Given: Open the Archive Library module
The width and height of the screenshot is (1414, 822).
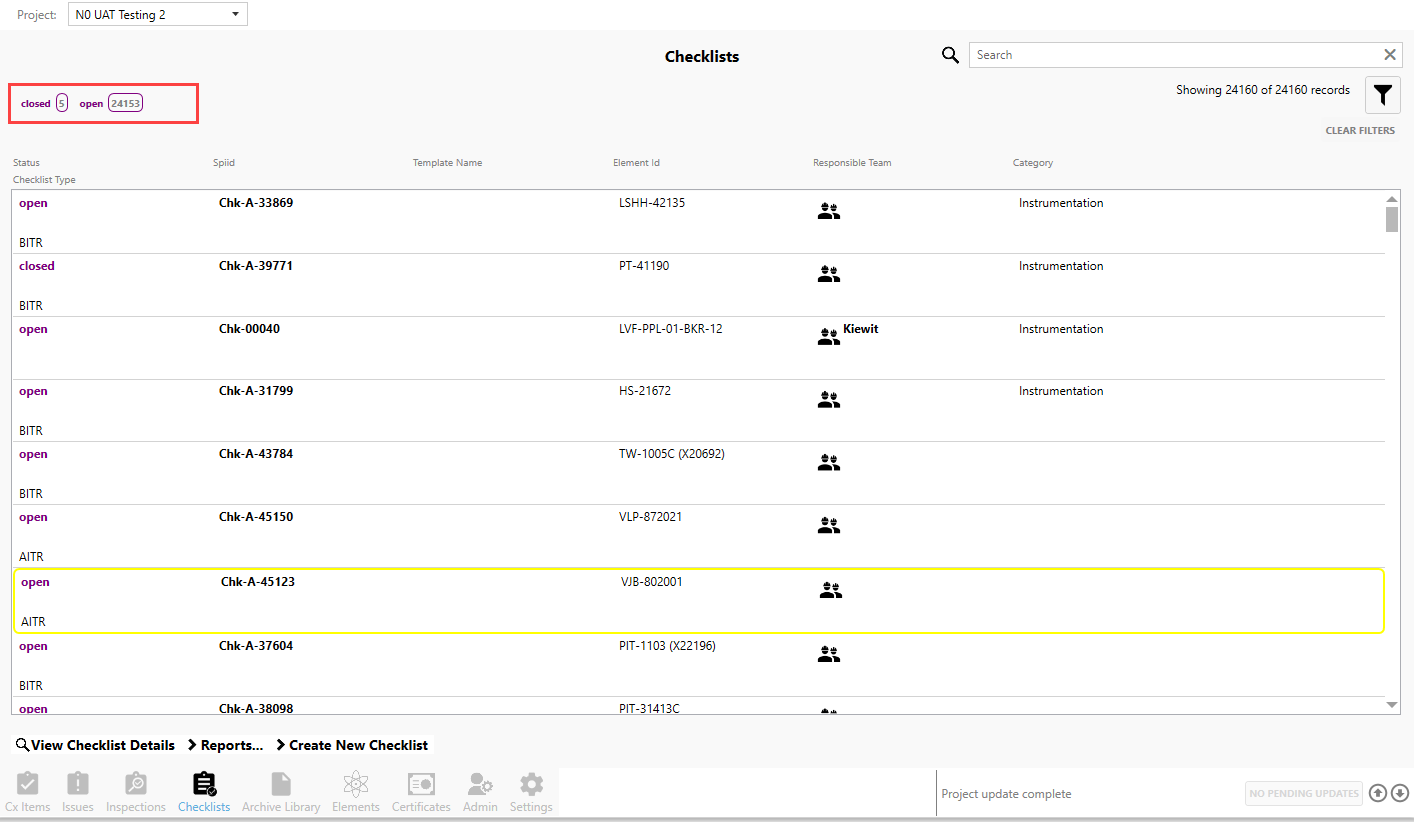Looking at the screenshot, I should coord(281,792).
